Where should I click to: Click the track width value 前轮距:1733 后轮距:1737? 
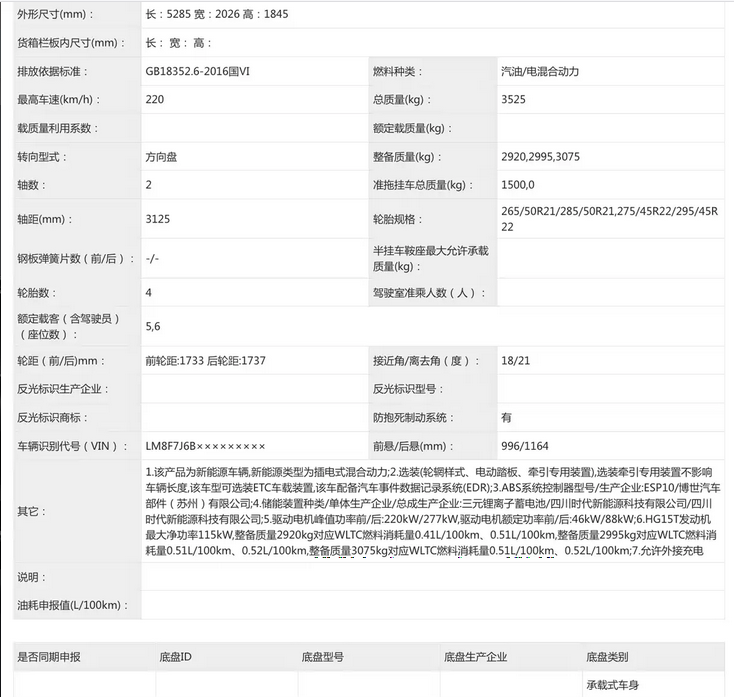pyautogui.click(x=205, y=361)
